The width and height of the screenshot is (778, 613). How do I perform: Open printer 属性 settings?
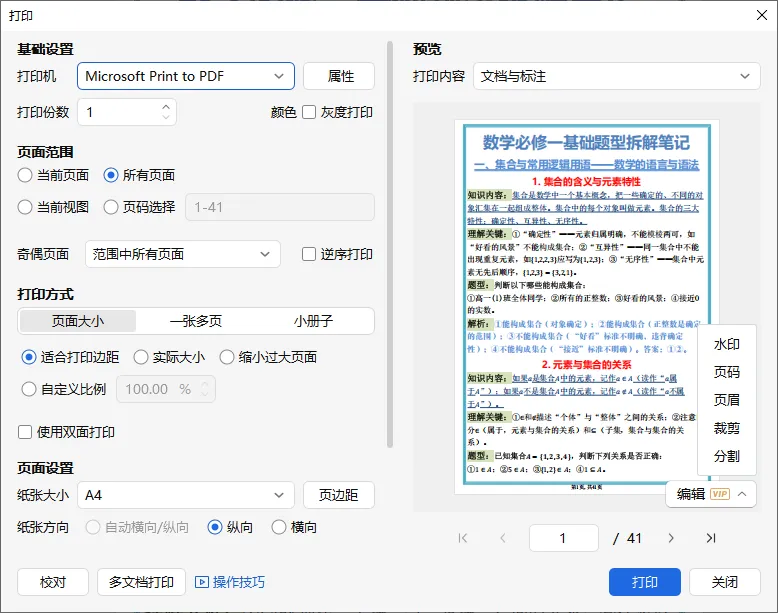(339, 76)
